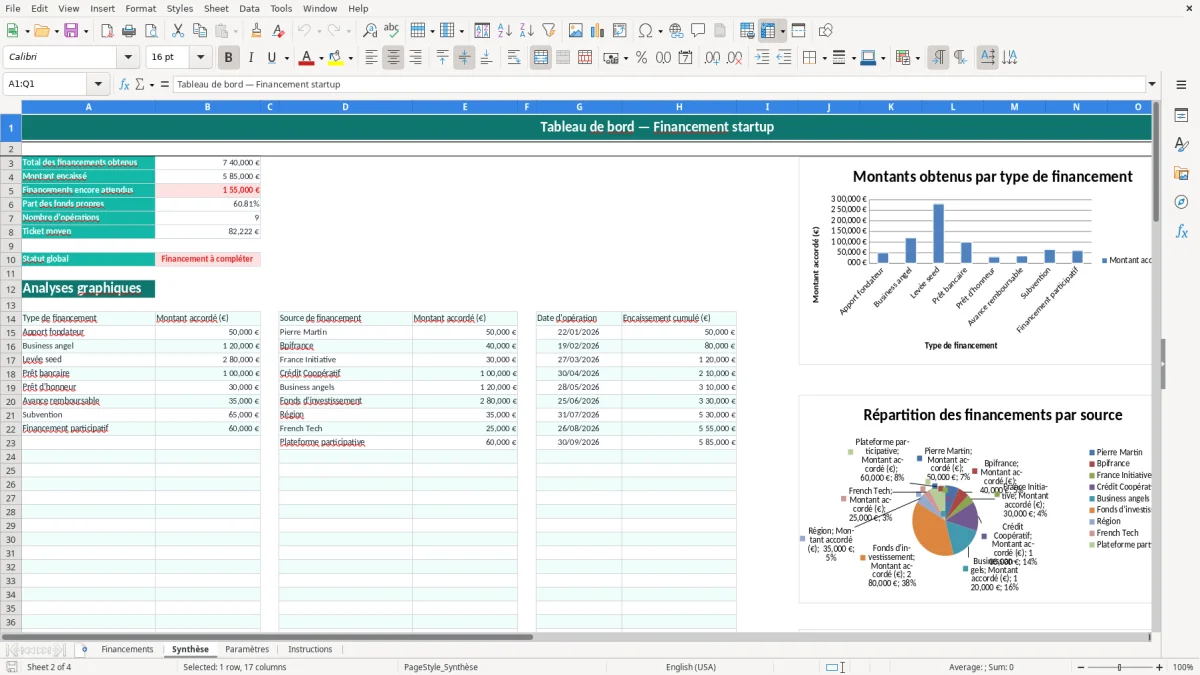Image resolution: width=1200 pixels, height=675 pixels.
Task: Open the Sheet menu
Action: [x=216, y=8]
